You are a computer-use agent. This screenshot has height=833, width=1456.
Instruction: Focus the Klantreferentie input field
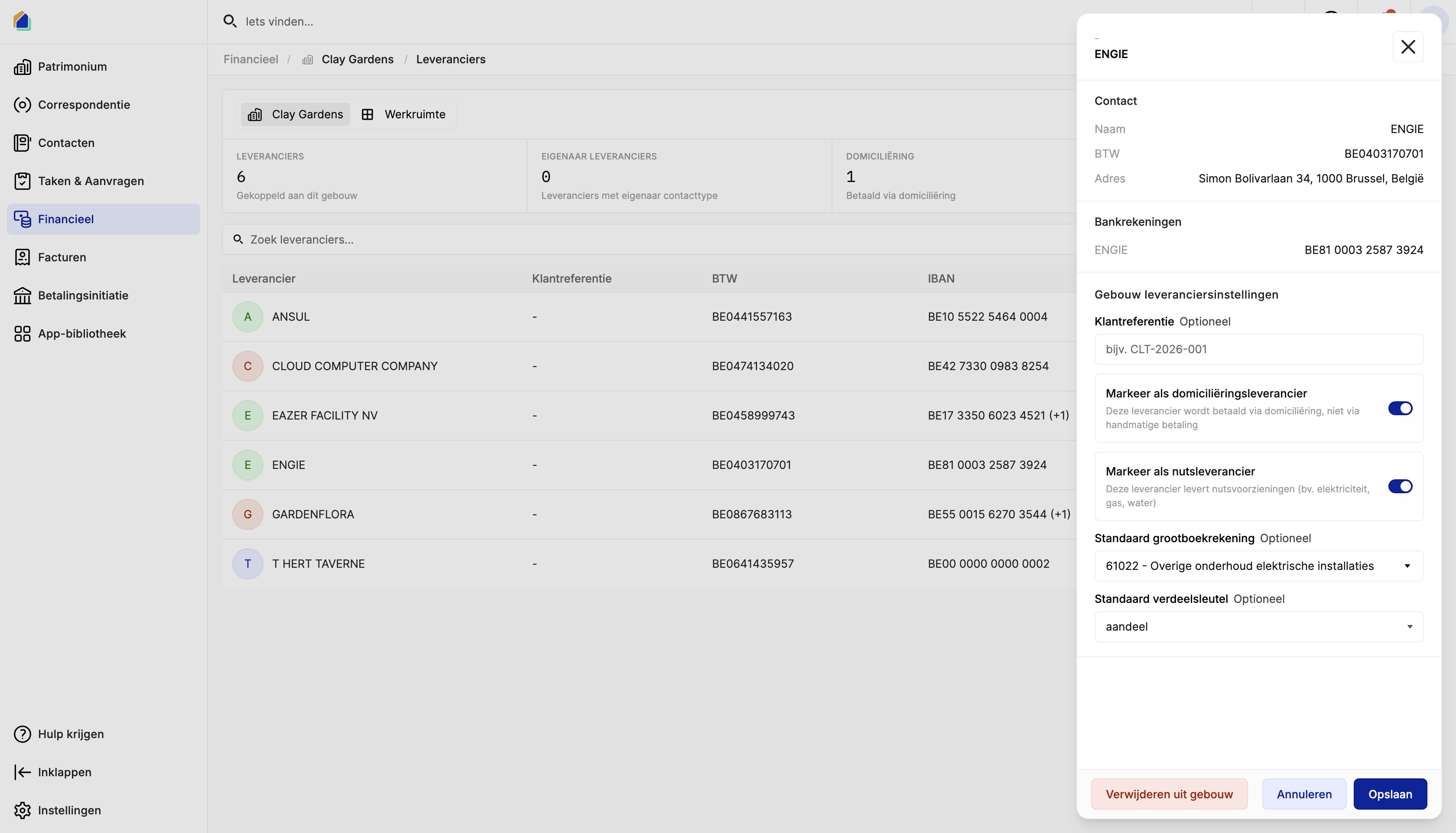click(x=1259, y=350)
